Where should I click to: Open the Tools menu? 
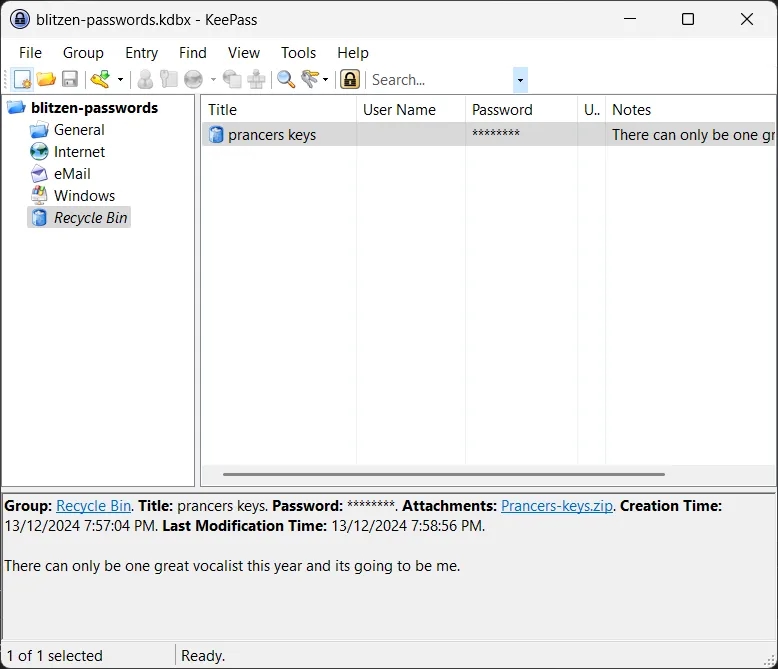point(298,53)
